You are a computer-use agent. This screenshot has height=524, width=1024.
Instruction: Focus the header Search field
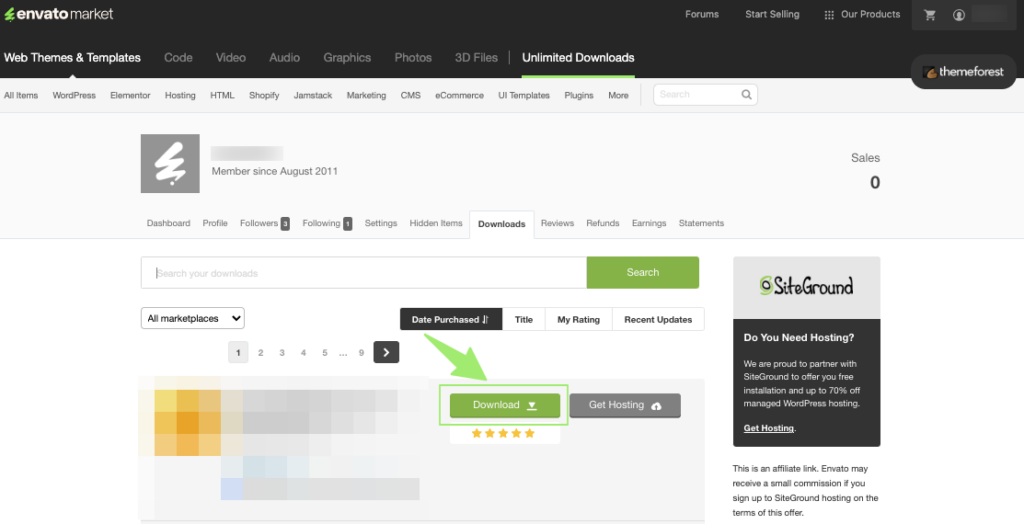[705, 95]
